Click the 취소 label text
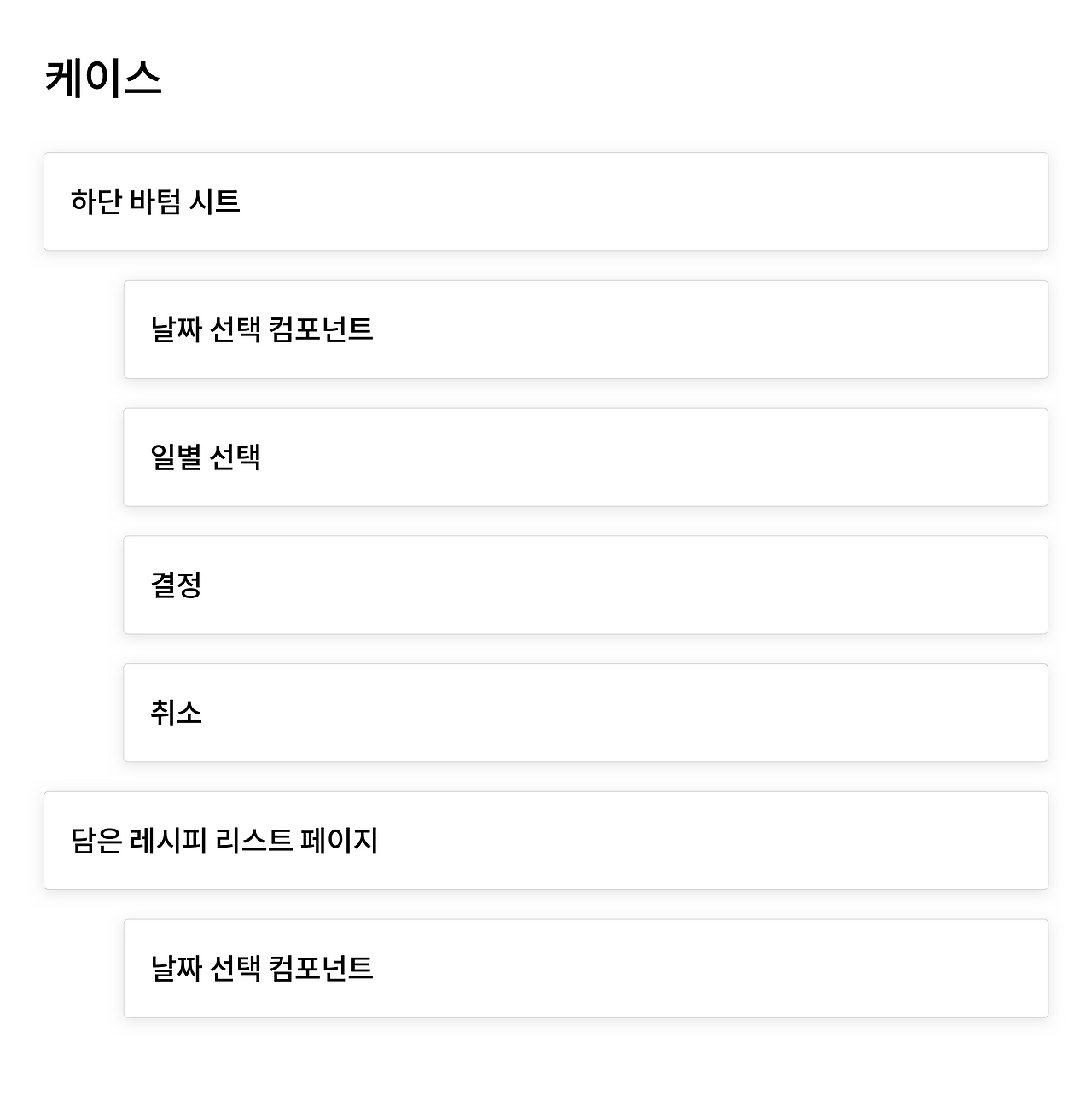The height and width of the screenshot is (1101, 1092). tap(177, 713)
